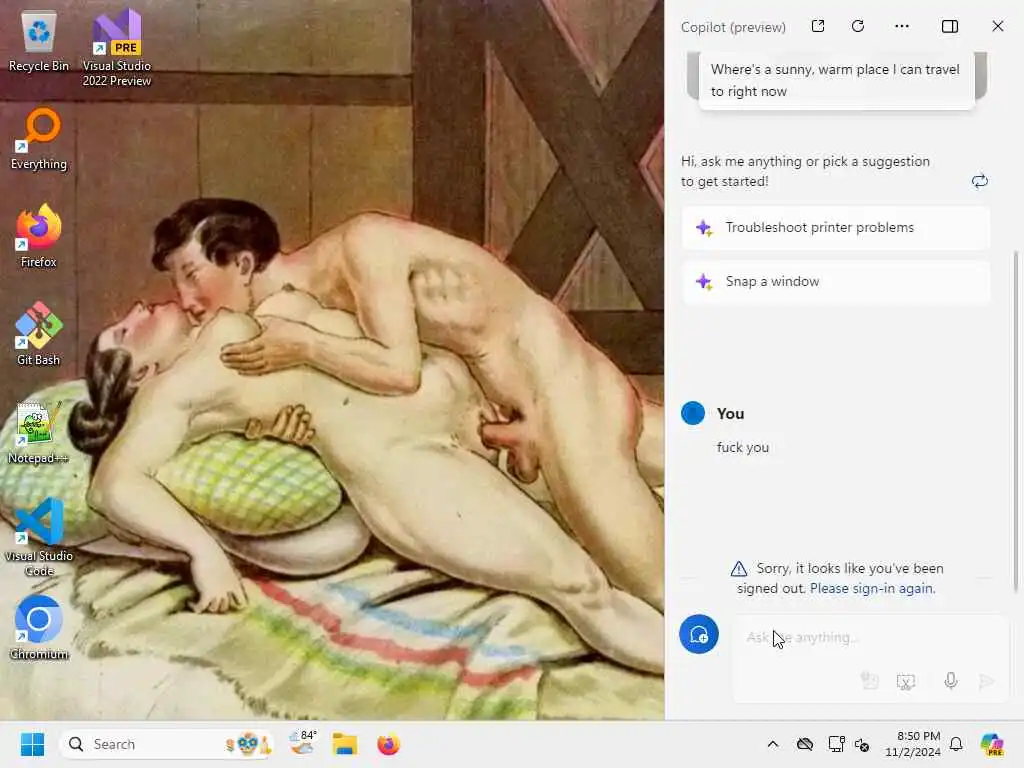1024x768 pixels.
Task: Pick the sunny warm place travel suggestion
Action: [837, 80]
